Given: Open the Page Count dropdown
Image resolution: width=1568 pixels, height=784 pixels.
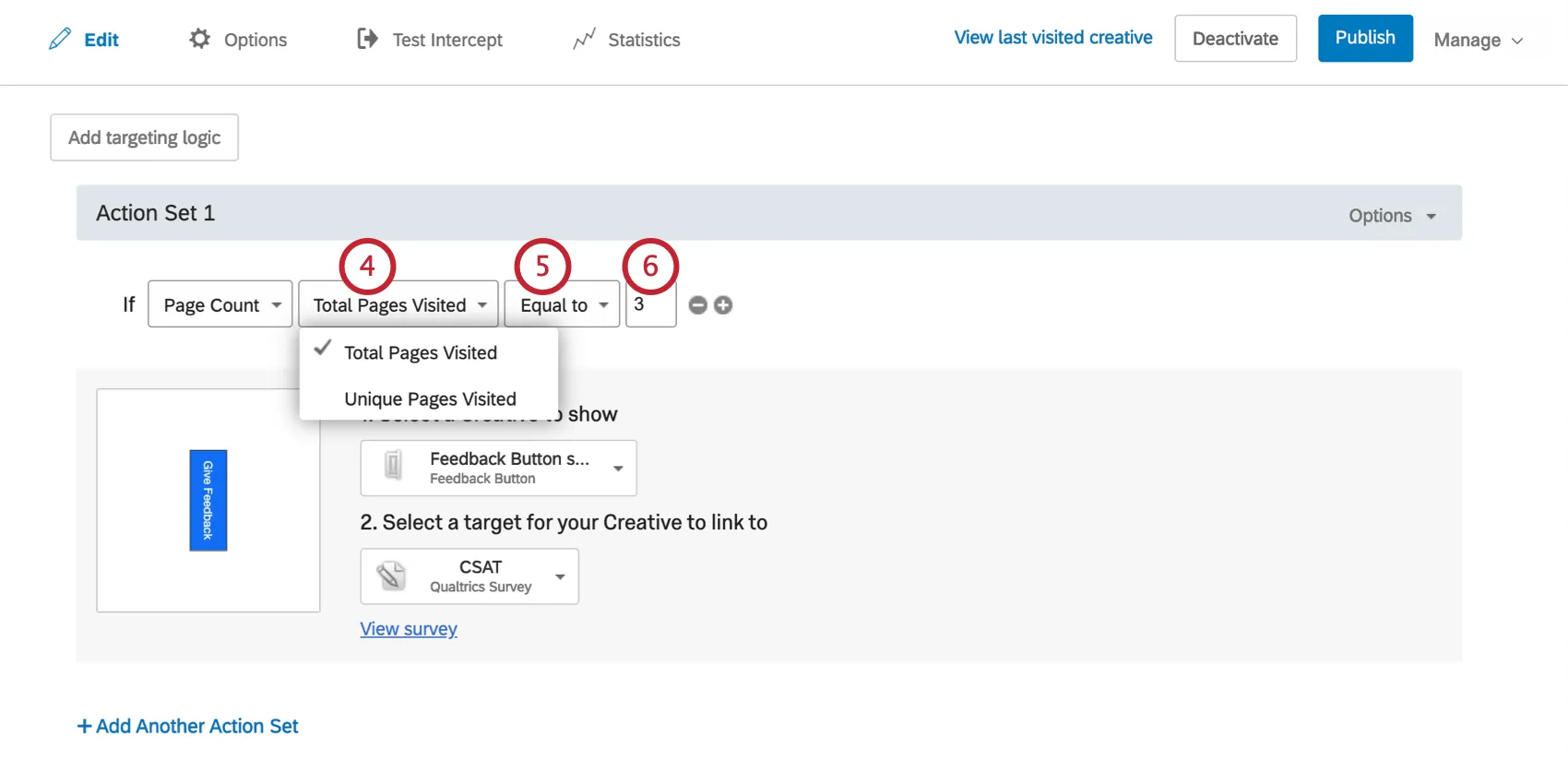Looking at the screenshot, I should pos(220,305).
